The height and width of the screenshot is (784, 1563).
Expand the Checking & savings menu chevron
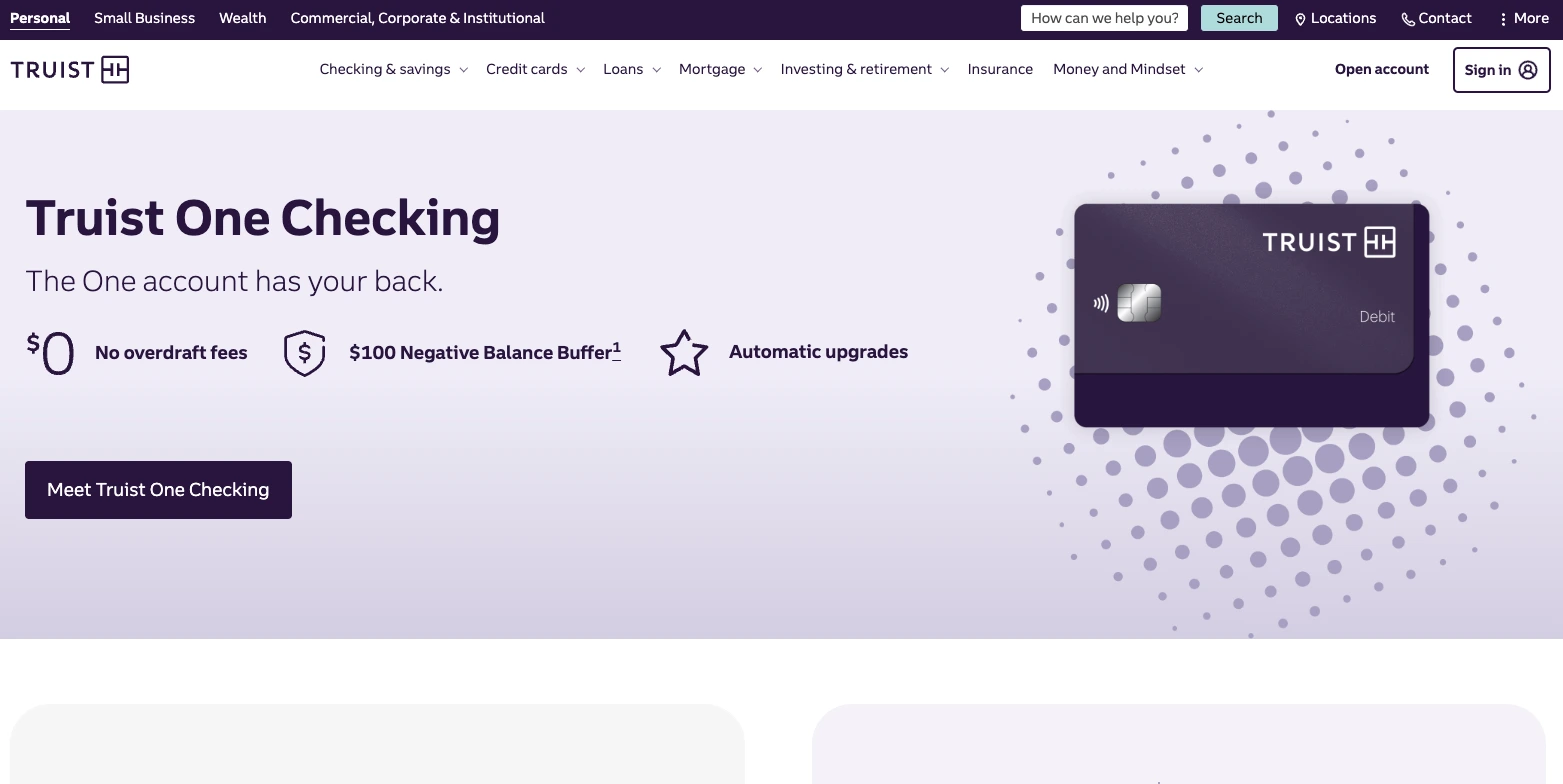[x=463, y=70]
